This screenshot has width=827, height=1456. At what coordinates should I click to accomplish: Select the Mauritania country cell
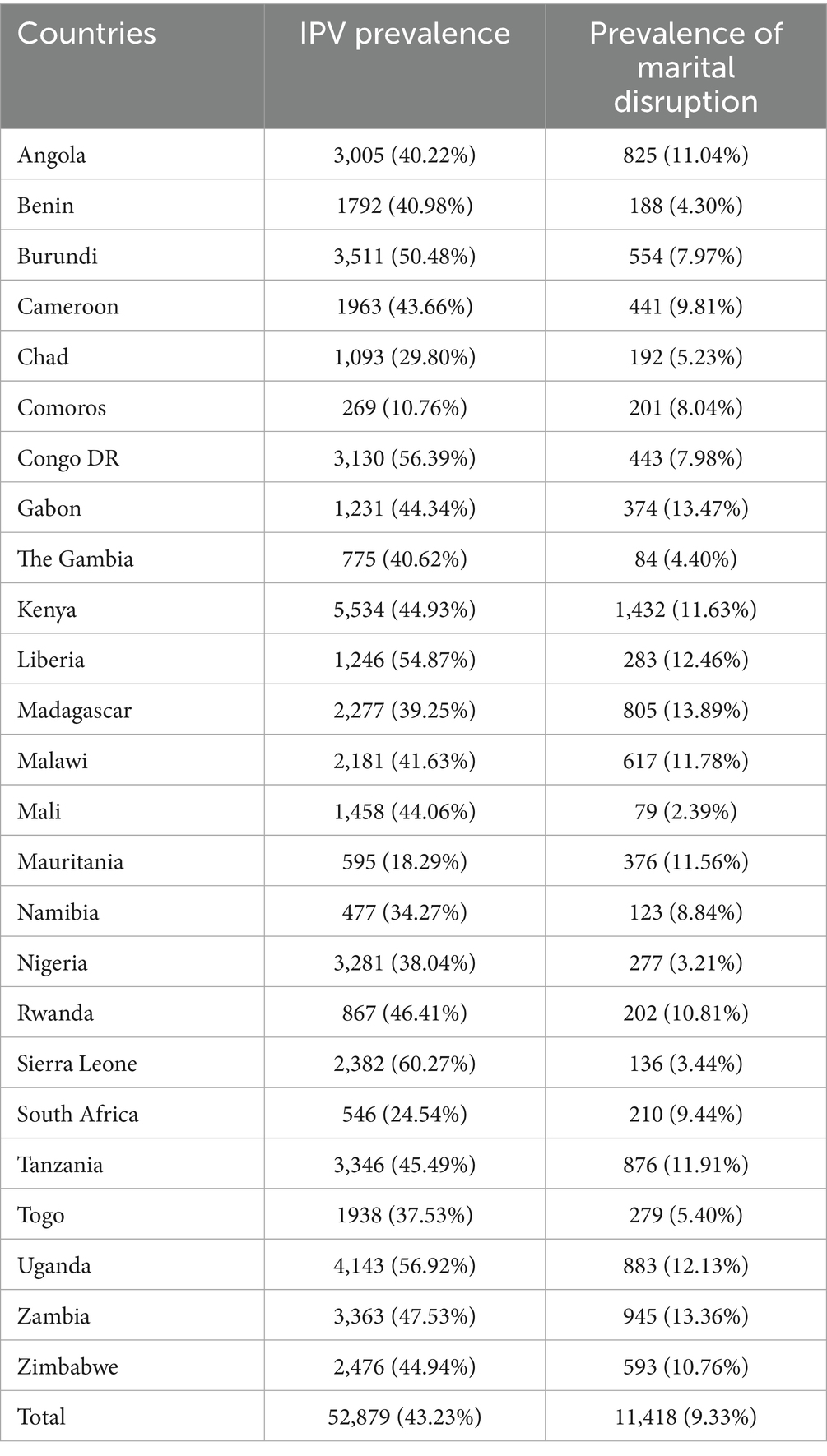tap(71, 862)
